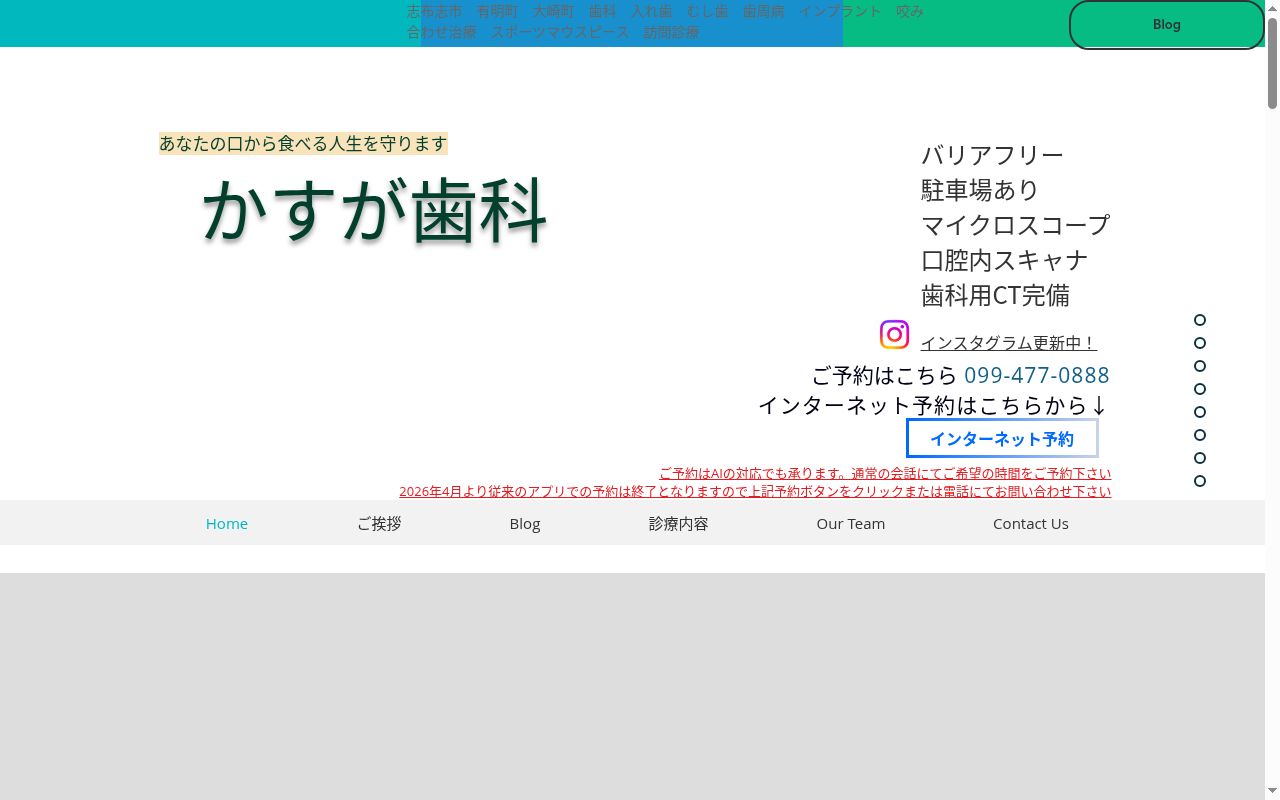Open the ご挨拶 menu item

pos(379,523)
